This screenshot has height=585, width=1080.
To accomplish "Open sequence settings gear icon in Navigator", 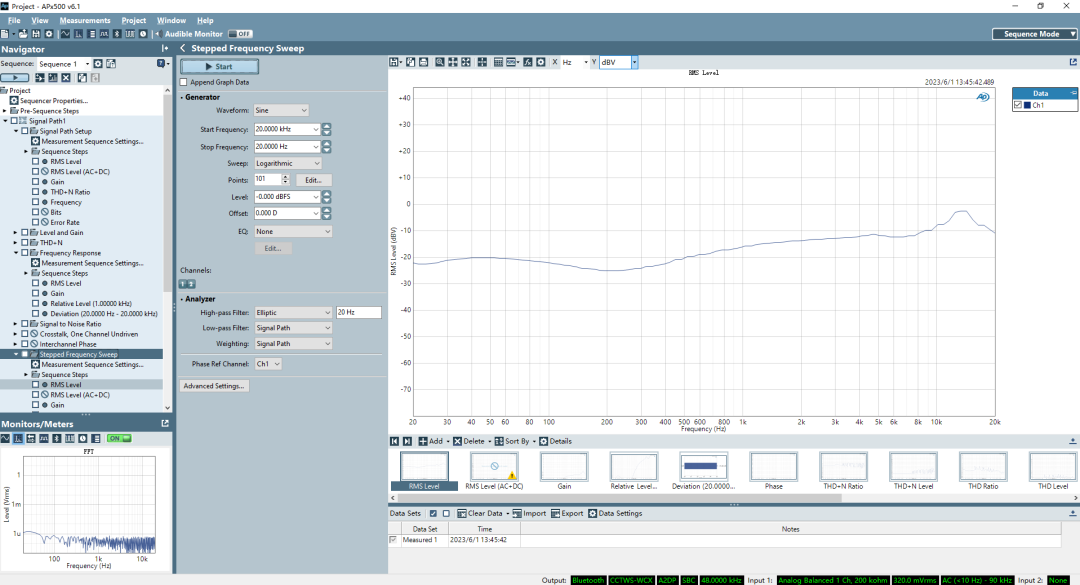I will pyautogui.click(x=98, y=64).
